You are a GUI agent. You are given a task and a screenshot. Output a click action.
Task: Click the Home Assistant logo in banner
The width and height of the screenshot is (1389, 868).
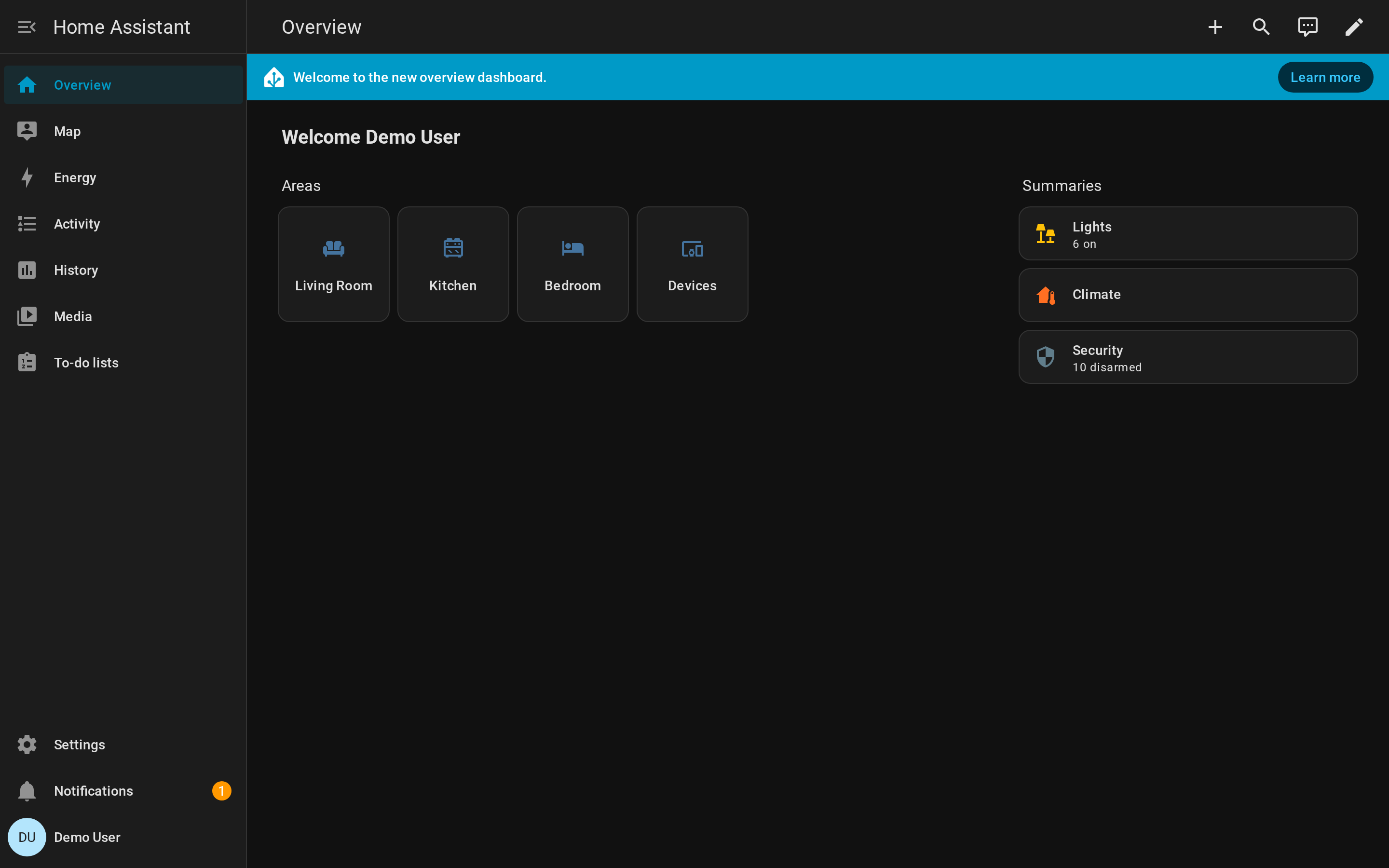[x=274, y=77]
